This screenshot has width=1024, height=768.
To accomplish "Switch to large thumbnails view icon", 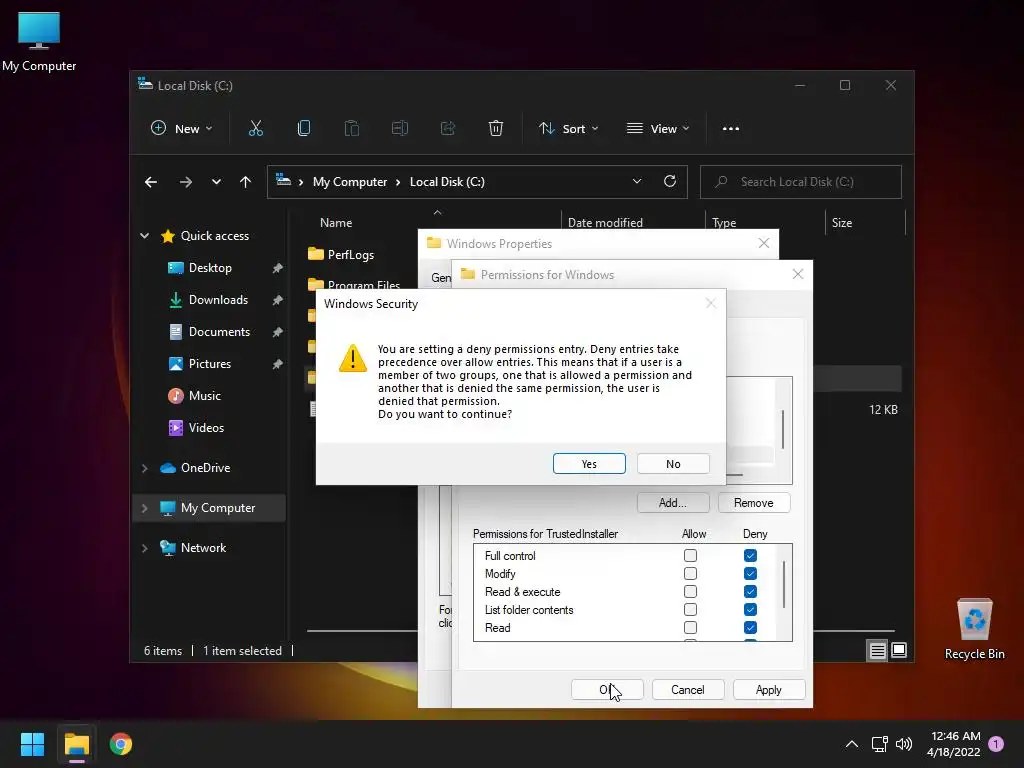I will (899, 650).
